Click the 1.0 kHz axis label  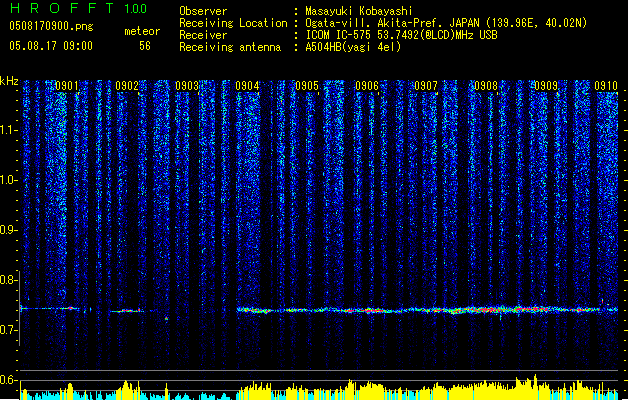click(x=8, y=180)
